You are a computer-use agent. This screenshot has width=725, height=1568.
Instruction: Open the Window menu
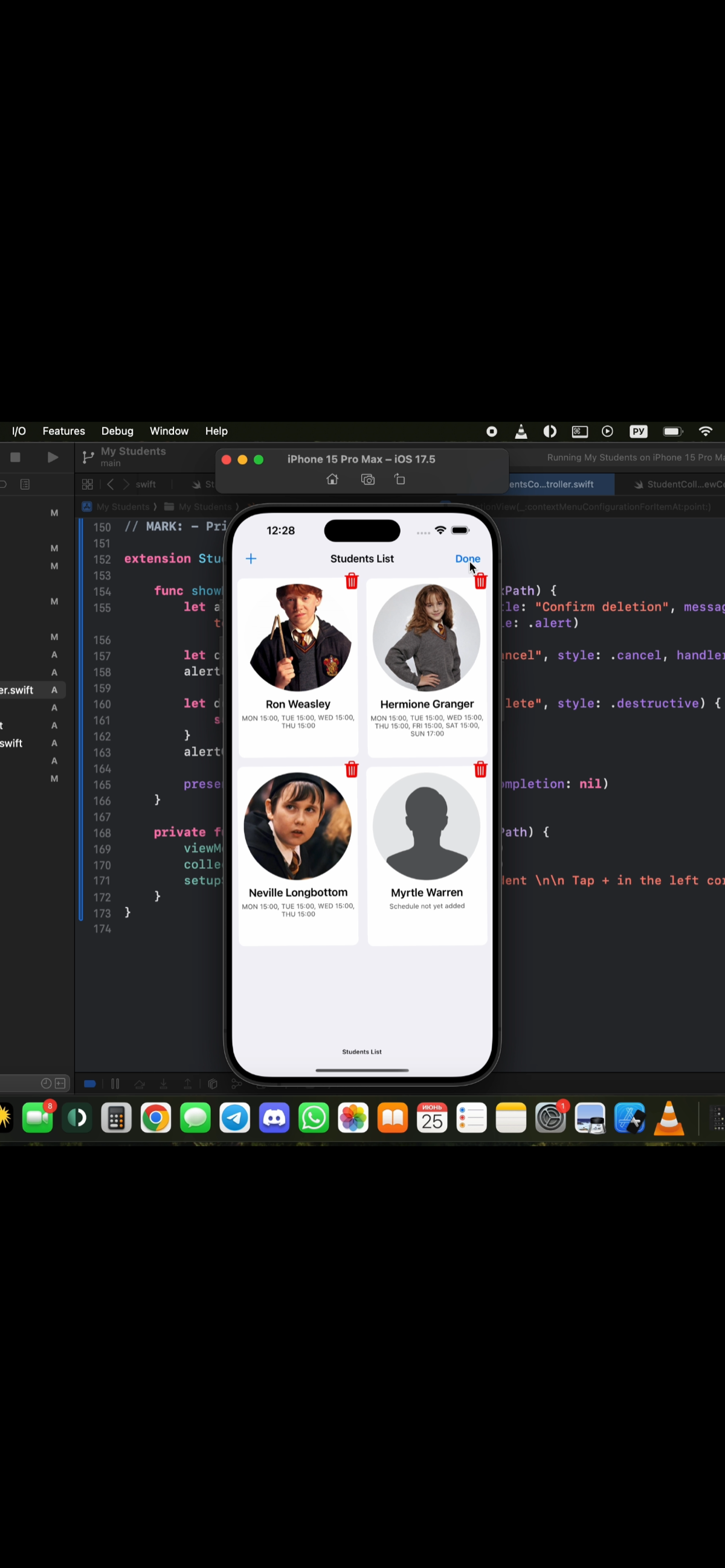coord(169,431)
